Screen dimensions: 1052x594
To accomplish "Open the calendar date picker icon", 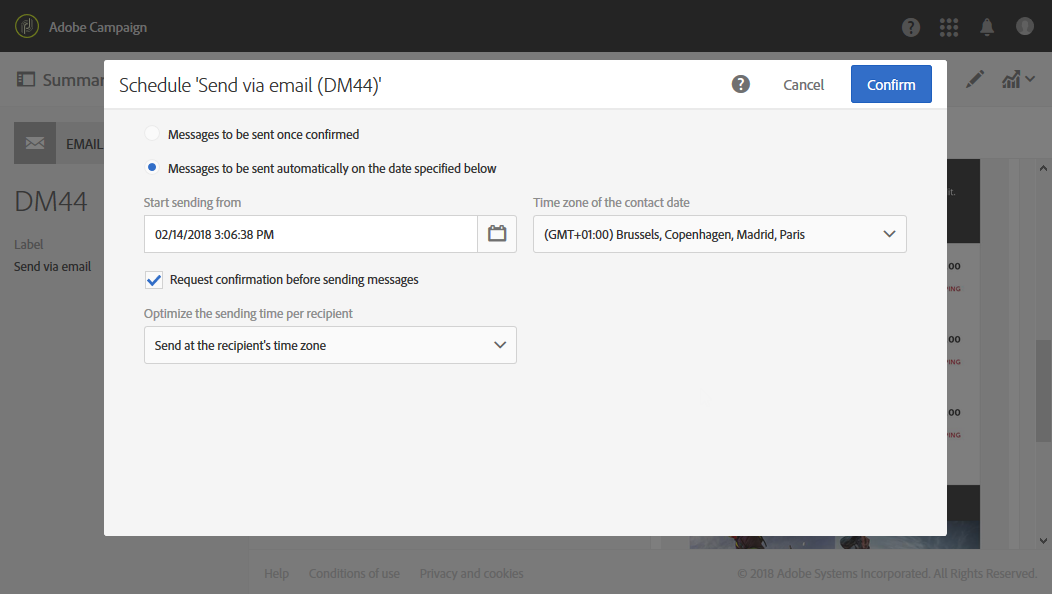I will 497,234.
